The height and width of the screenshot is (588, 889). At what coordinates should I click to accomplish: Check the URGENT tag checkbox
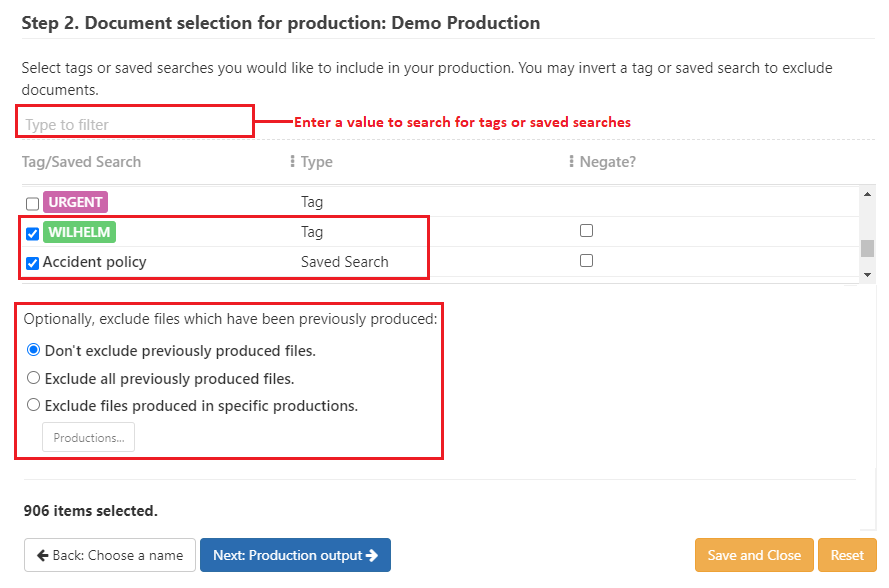(x=31, y=202)
